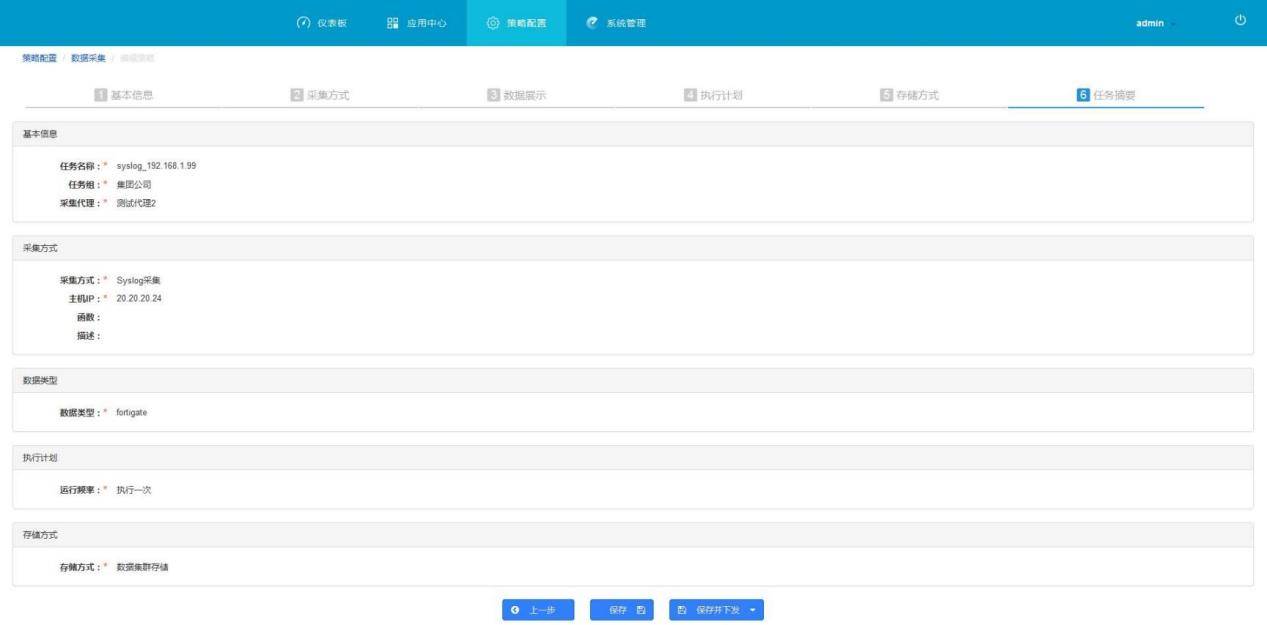Go to step 2 采集方式 tab

[x=319, y=95]
